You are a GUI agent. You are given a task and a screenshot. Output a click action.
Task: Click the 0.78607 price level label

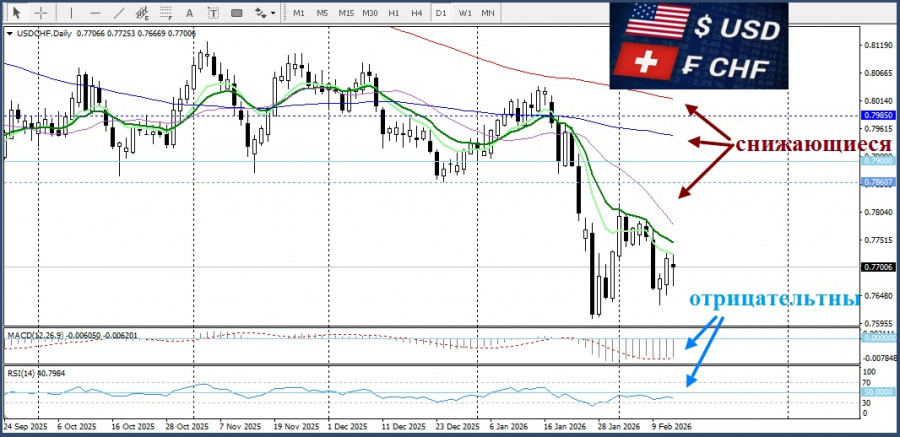[x=879, y=182]
